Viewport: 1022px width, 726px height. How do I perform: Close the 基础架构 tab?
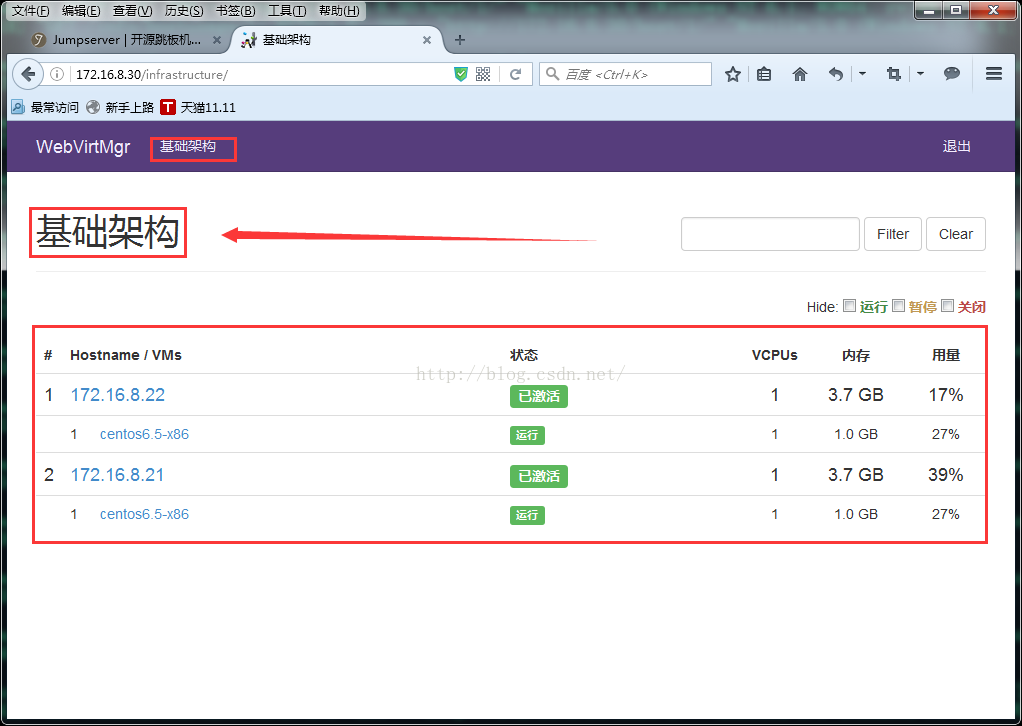tap(427, 40)
